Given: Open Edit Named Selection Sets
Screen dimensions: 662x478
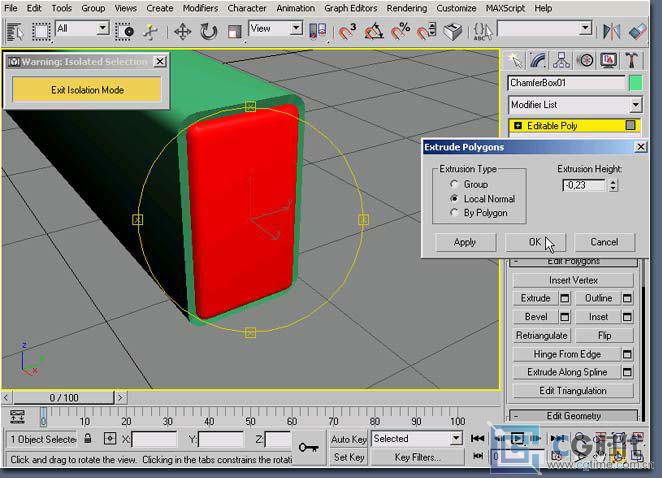Looking at the screenshot, I should [x=453, y=32].
